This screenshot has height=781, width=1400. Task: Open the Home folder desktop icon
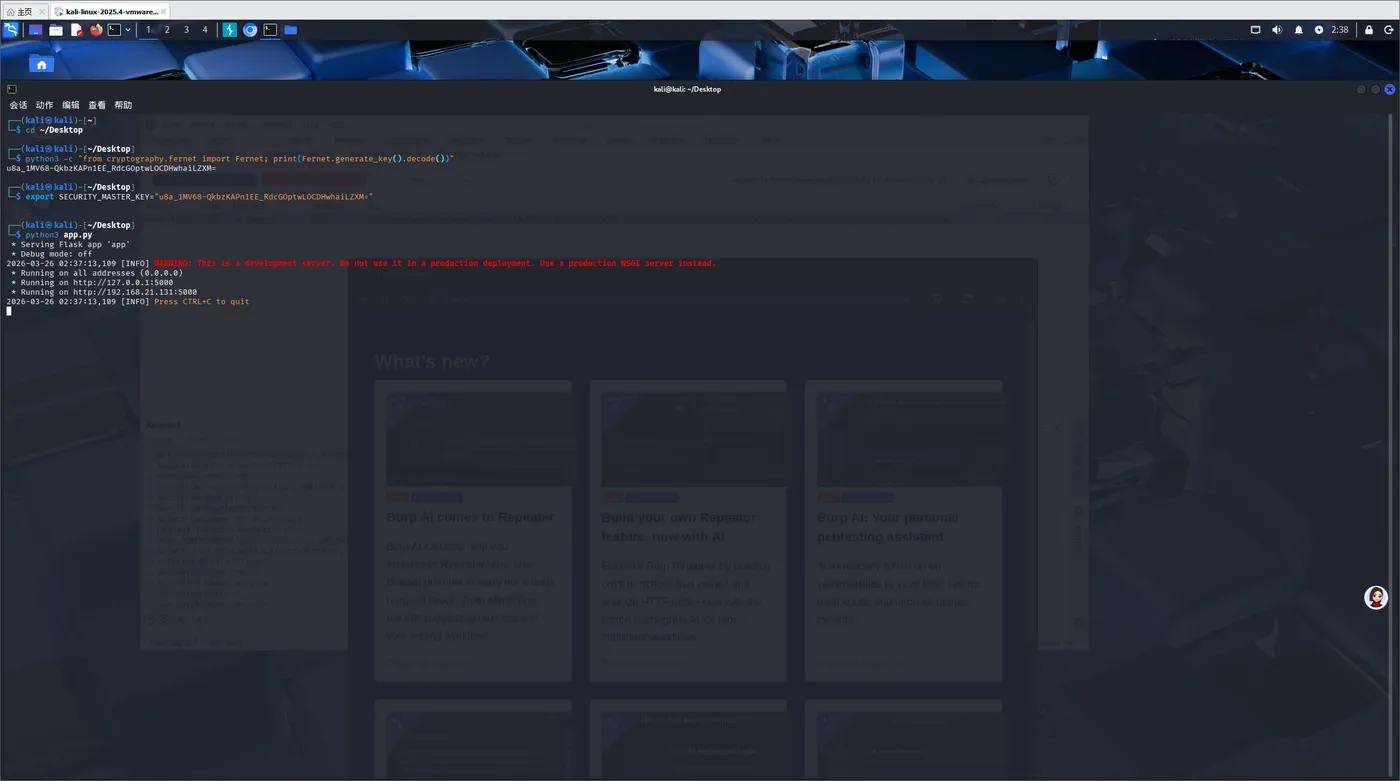41,64
